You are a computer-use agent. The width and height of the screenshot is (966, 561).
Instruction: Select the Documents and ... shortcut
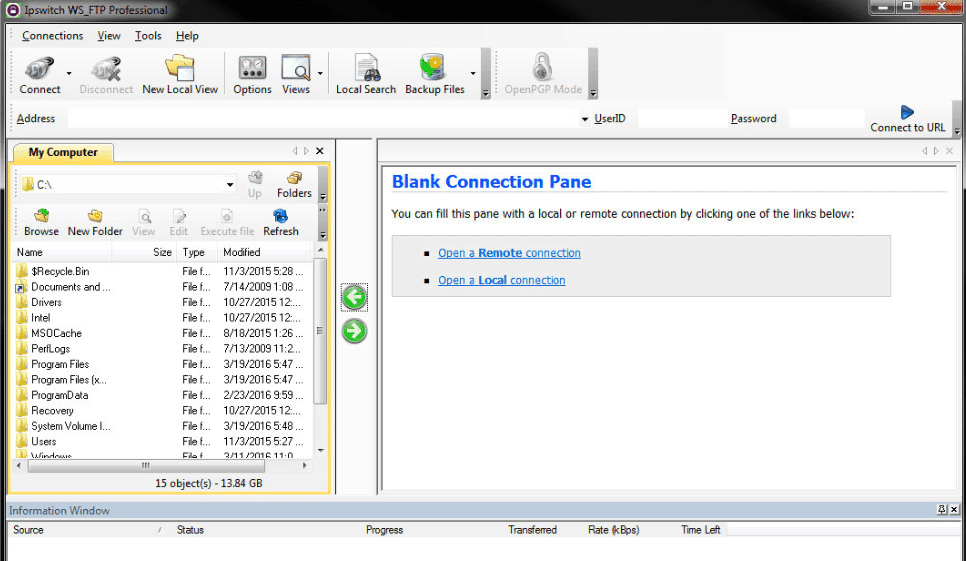tap(63, 286)
